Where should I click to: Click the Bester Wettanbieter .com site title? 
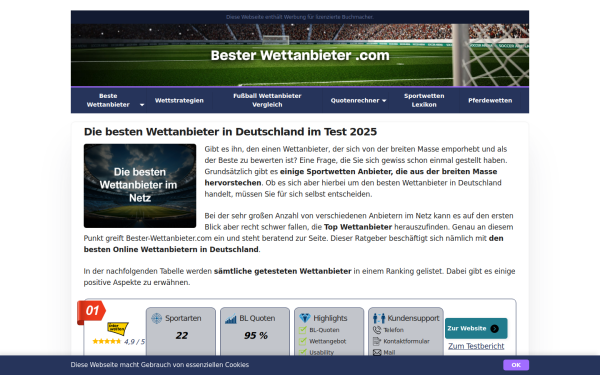[300, 55]
